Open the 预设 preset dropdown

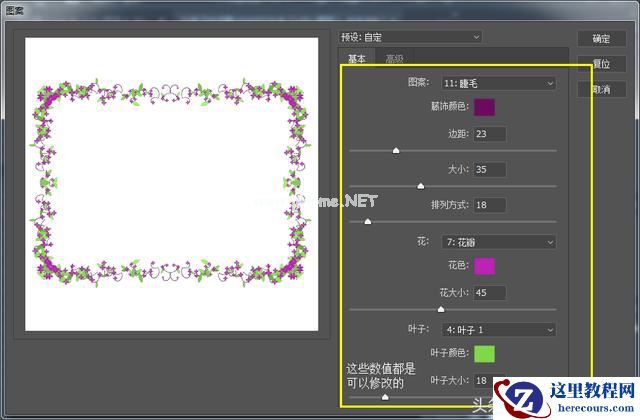410,37
